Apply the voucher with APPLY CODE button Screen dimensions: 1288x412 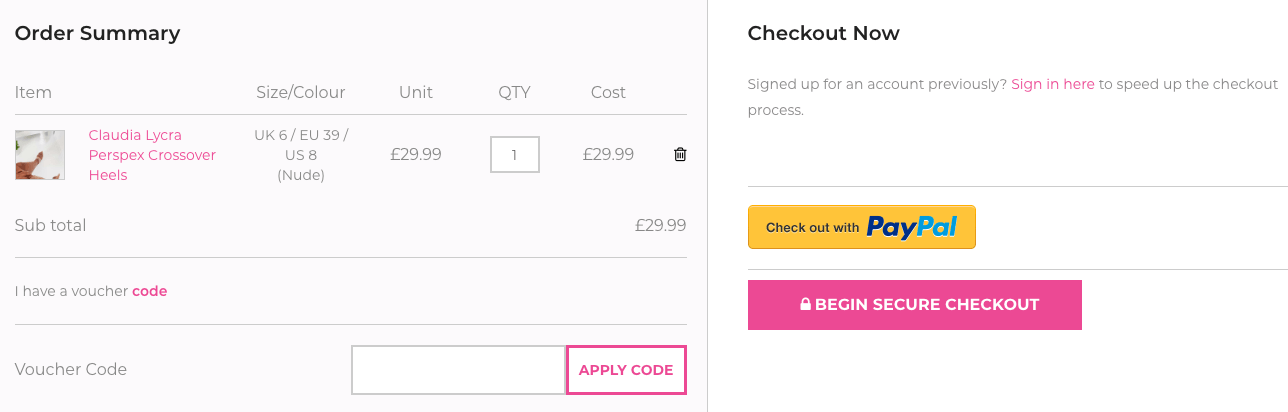tap(626, 370)
